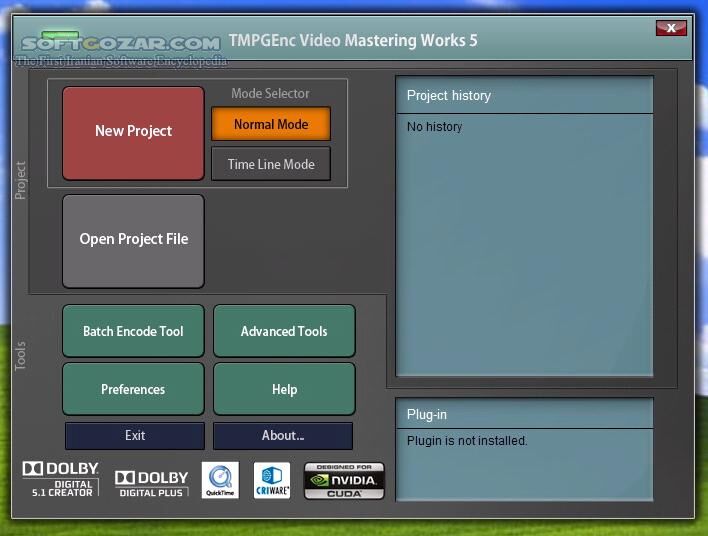Launch the Batch Encode Tool

[x=133, y=331]
